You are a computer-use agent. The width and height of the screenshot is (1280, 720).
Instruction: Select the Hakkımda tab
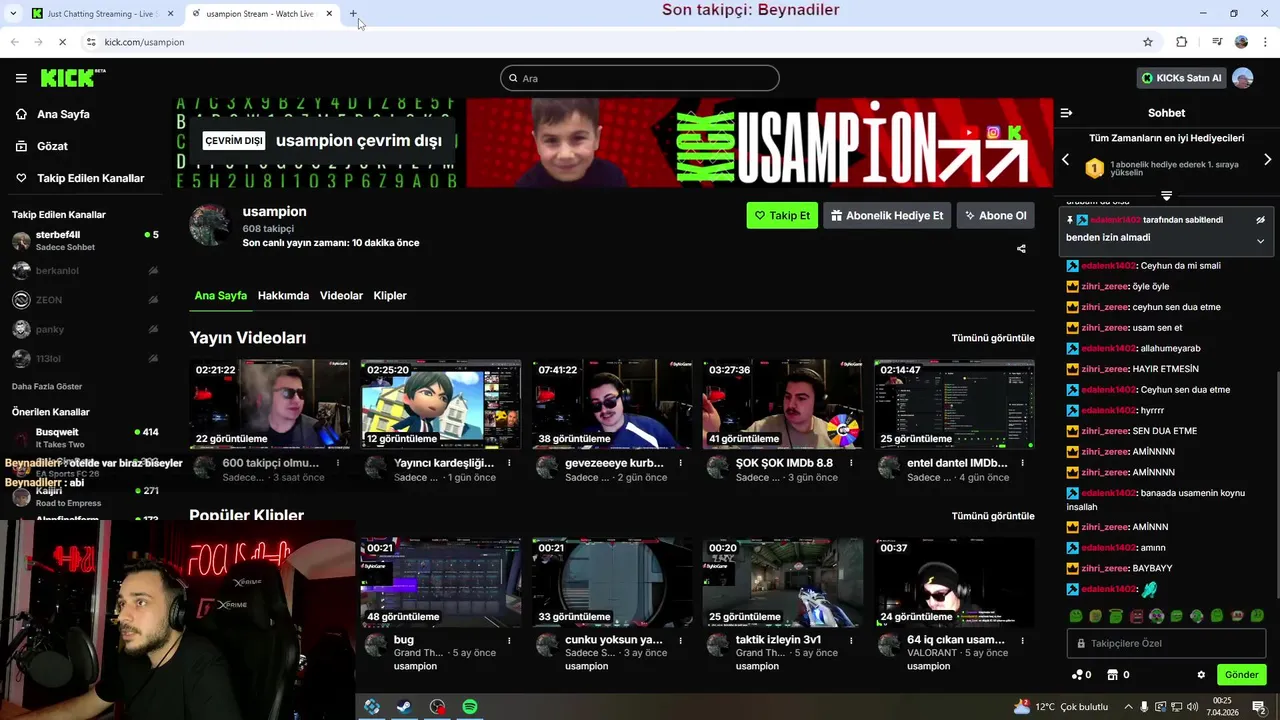coord(283,296)
